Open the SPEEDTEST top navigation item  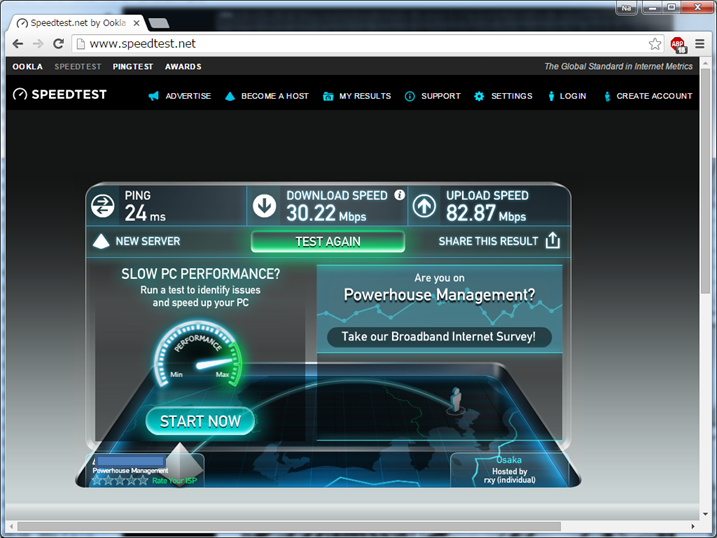[78, 67]
